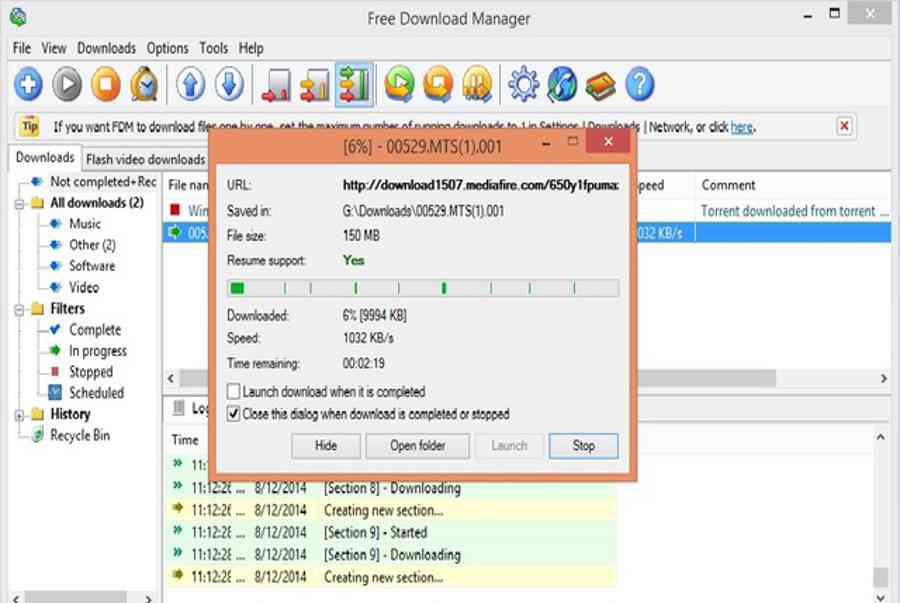Select light traffic usage mode icon
The height and width of the screenshot is (603, 900).
click(276, 85)
